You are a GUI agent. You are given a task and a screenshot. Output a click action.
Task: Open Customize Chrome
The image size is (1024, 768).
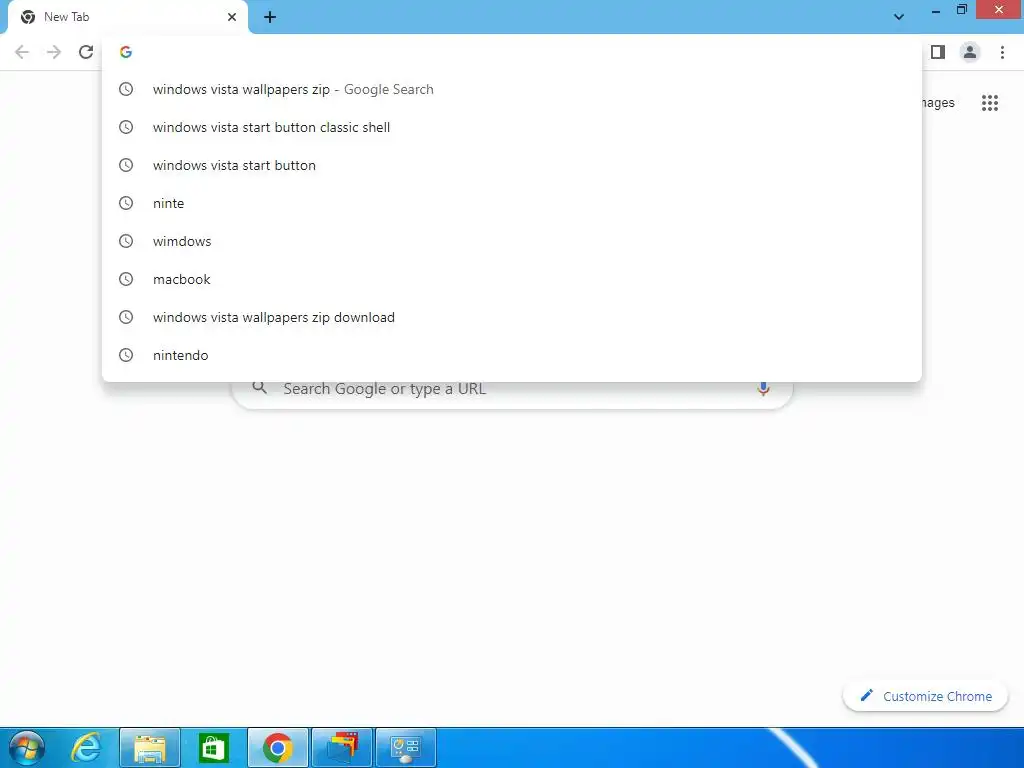925,696
